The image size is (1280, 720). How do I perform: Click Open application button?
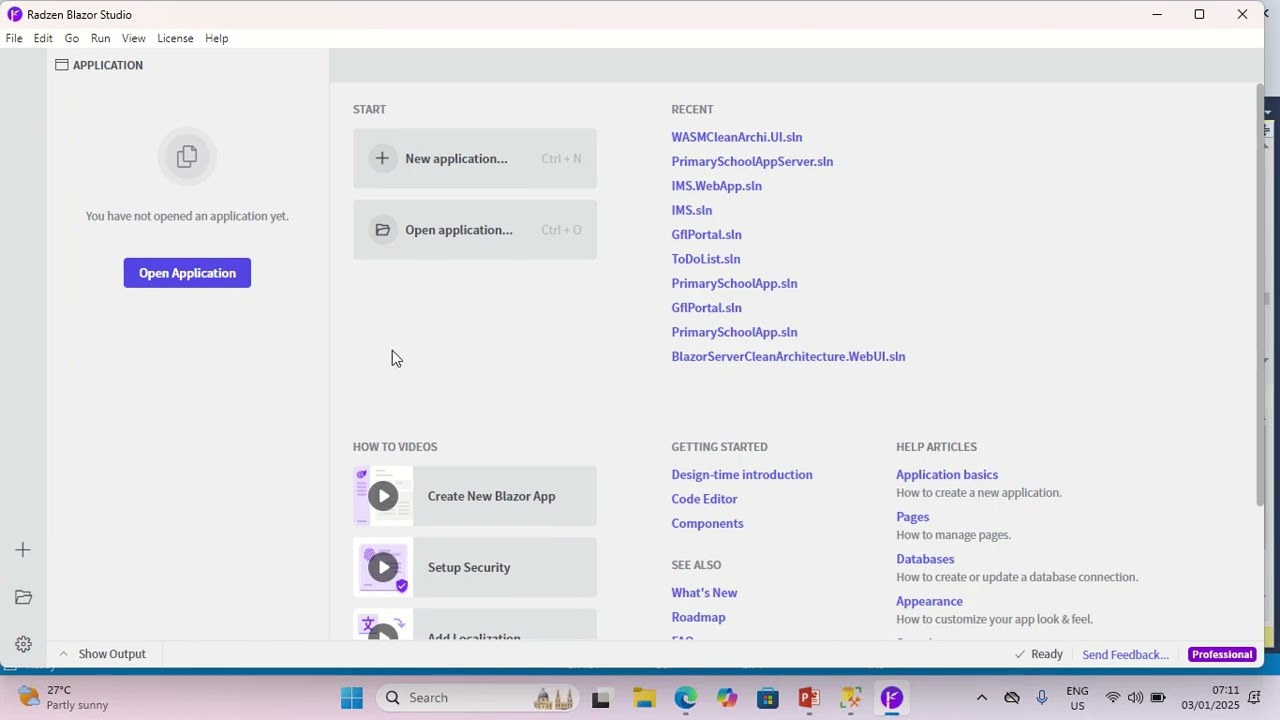475,230
